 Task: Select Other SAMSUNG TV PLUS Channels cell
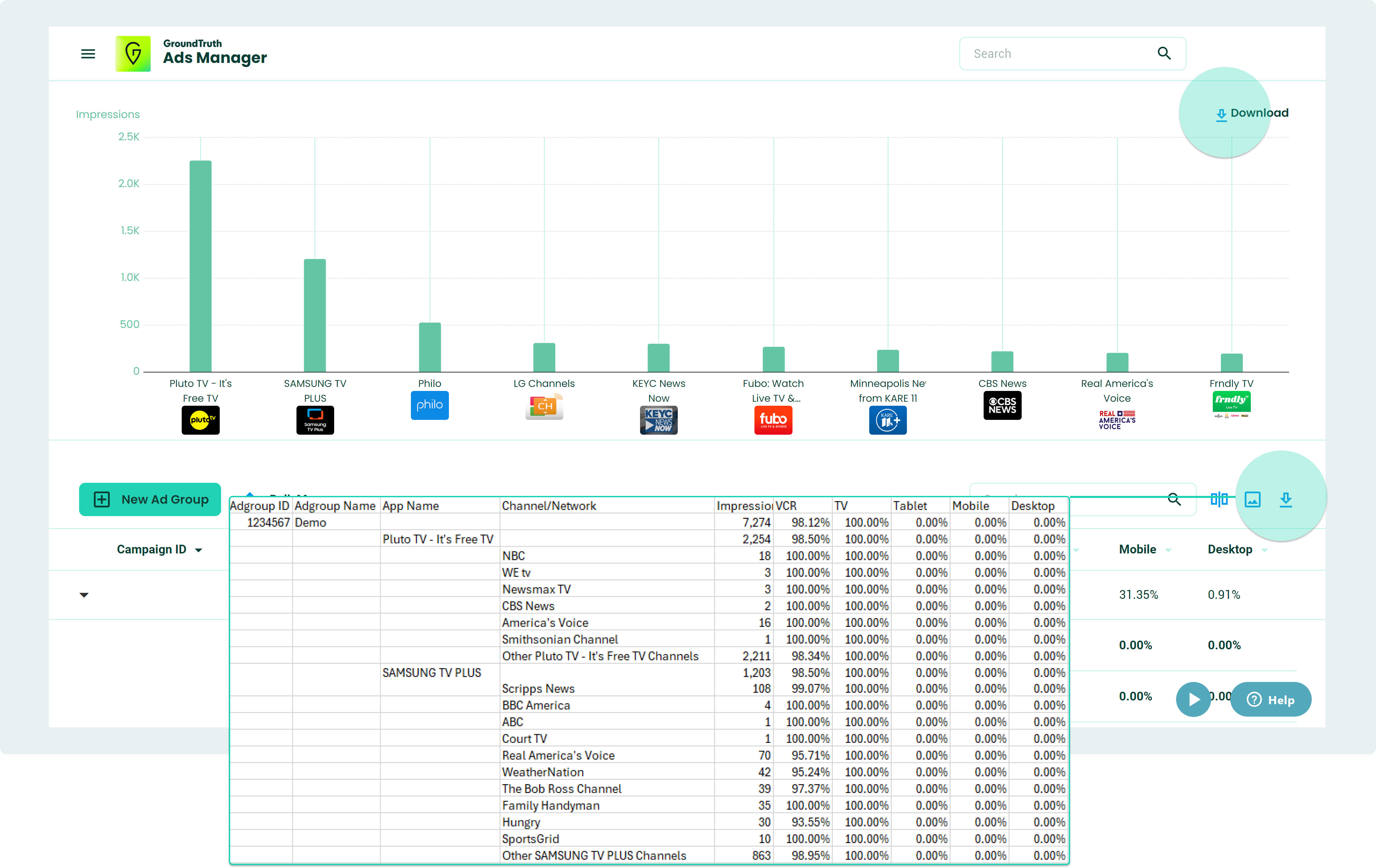pyautogui.click(x=607, y=856)
